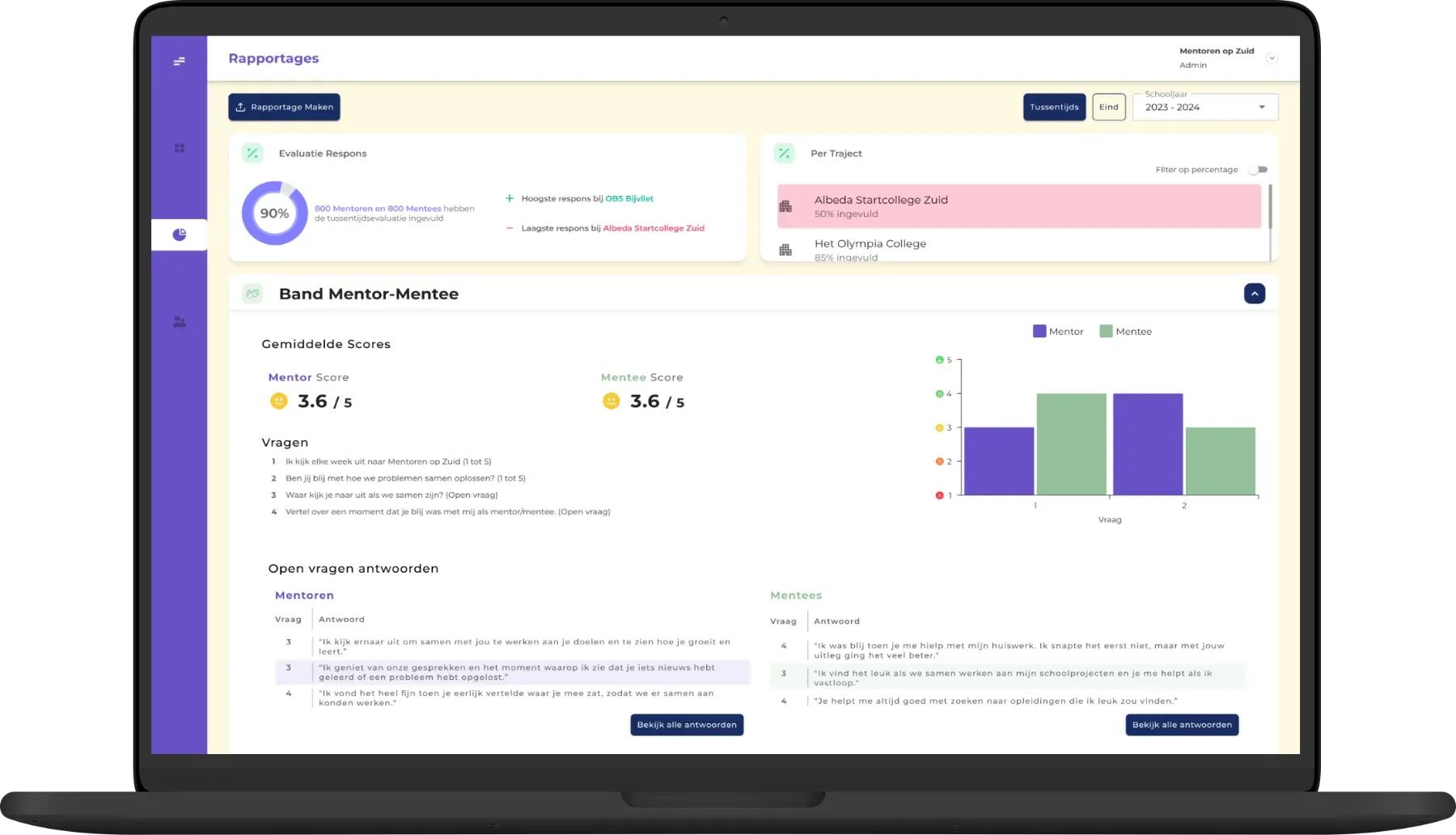Click the Mentoren answers table heading
The height and width of the screenshot is (835, 1456).
click(304, 596)
